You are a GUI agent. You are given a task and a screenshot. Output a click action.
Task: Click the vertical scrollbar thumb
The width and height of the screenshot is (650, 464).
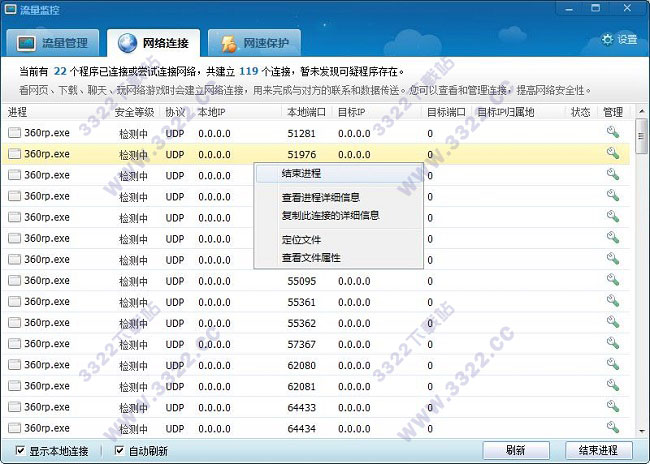pos(641,136)
